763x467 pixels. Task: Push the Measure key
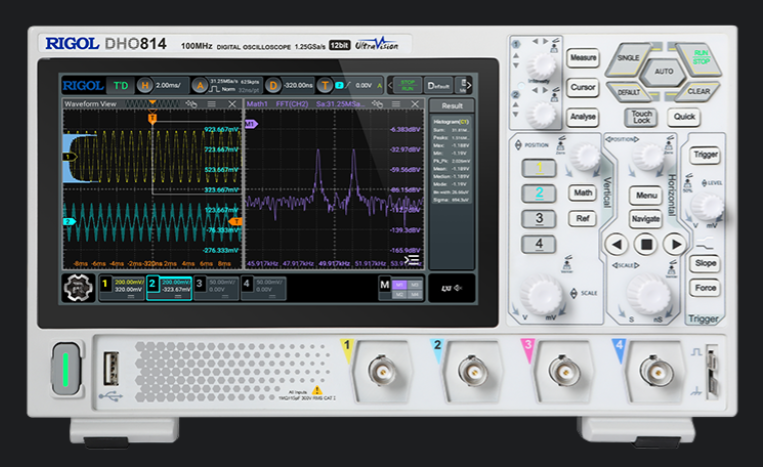(x=583, y=58)
